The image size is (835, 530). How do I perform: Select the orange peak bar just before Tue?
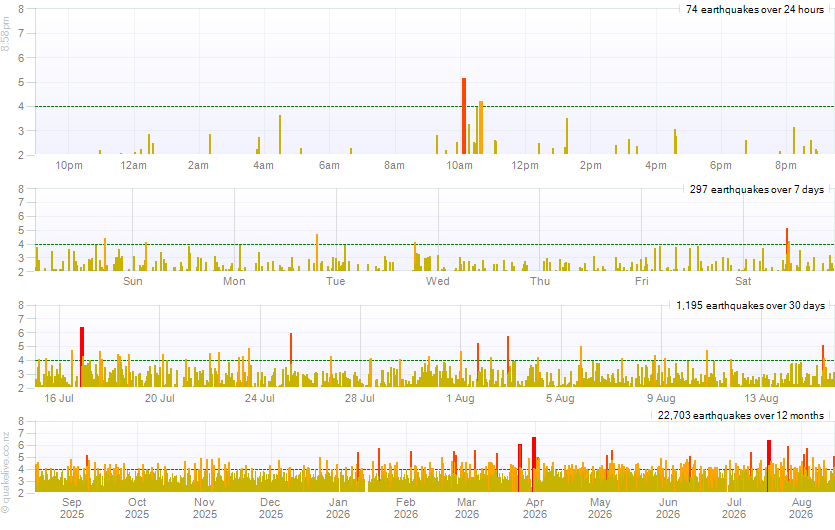coord(317,252)
